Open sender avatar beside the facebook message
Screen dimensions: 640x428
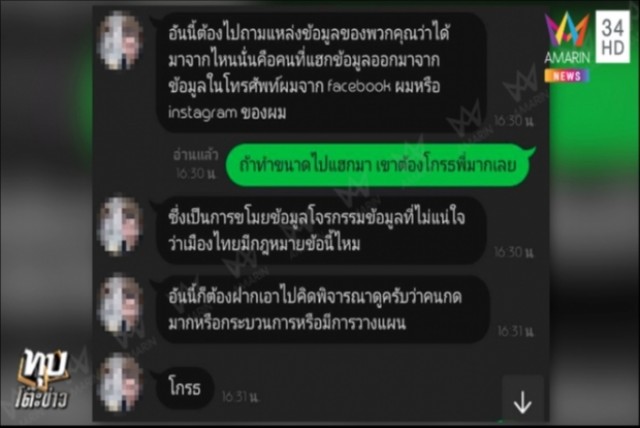[x=120, y=40]
